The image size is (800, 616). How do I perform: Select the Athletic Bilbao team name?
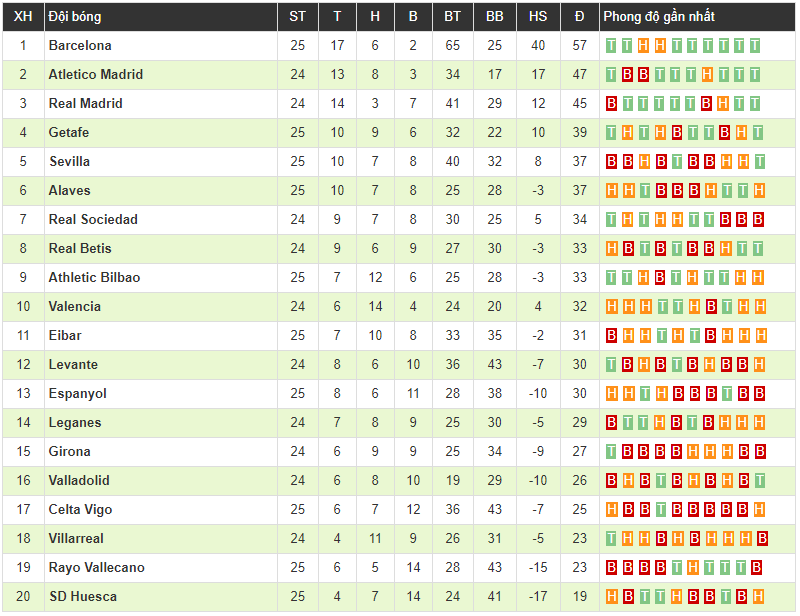click(94, 277)
